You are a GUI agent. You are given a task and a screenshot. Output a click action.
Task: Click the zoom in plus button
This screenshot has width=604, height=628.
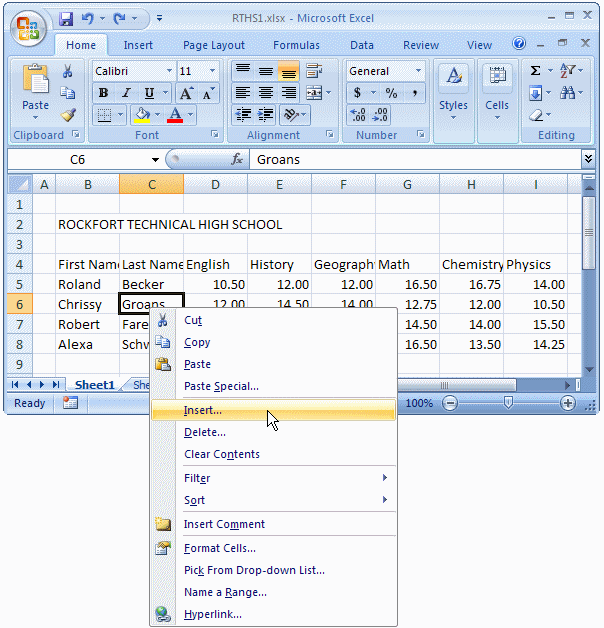[x=568, y=403]
